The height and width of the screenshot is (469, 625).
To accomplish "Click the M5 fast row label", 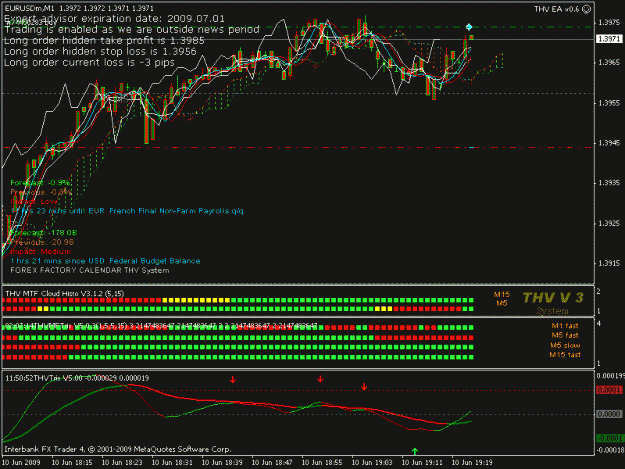I will click(x=565, y=336).
